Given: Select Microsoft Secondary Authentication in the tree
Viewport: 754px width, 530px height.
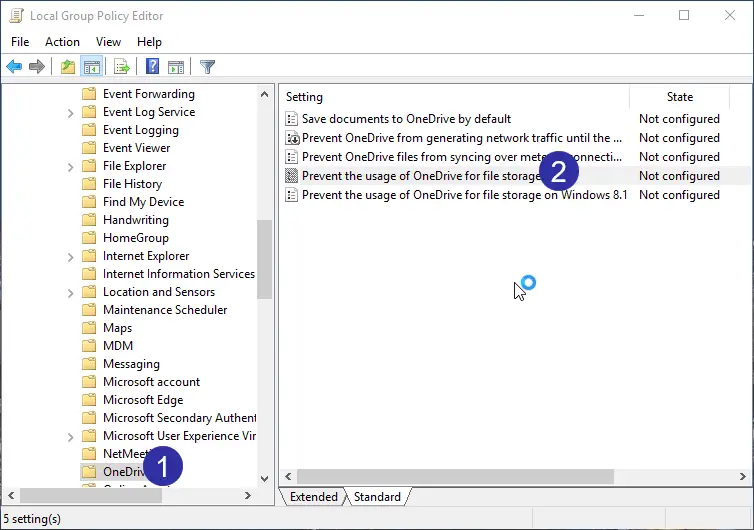Looking at the screenshot, I should tap(179, 418).
